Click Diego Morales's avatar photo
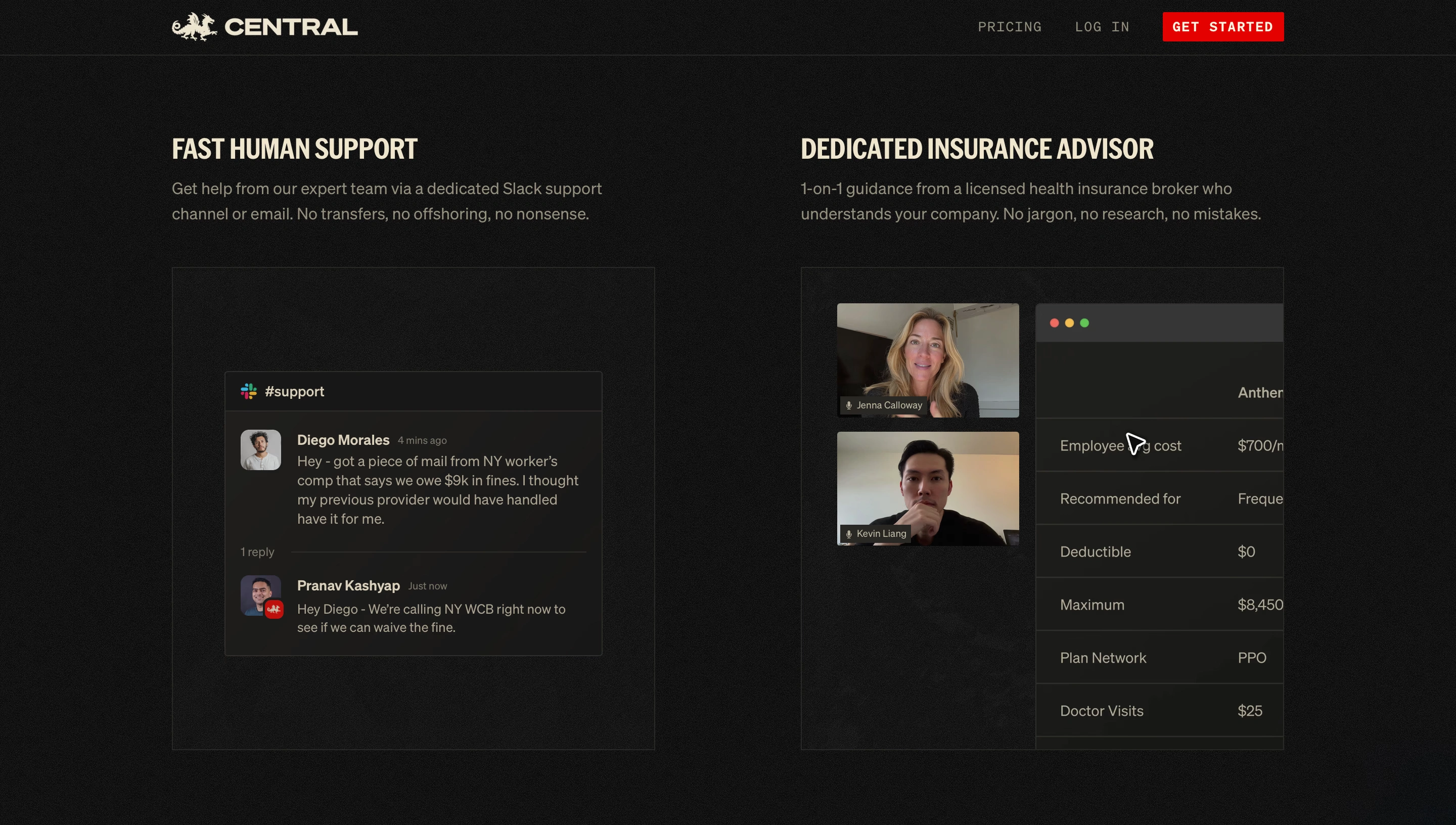 click(x=260, y=450)
